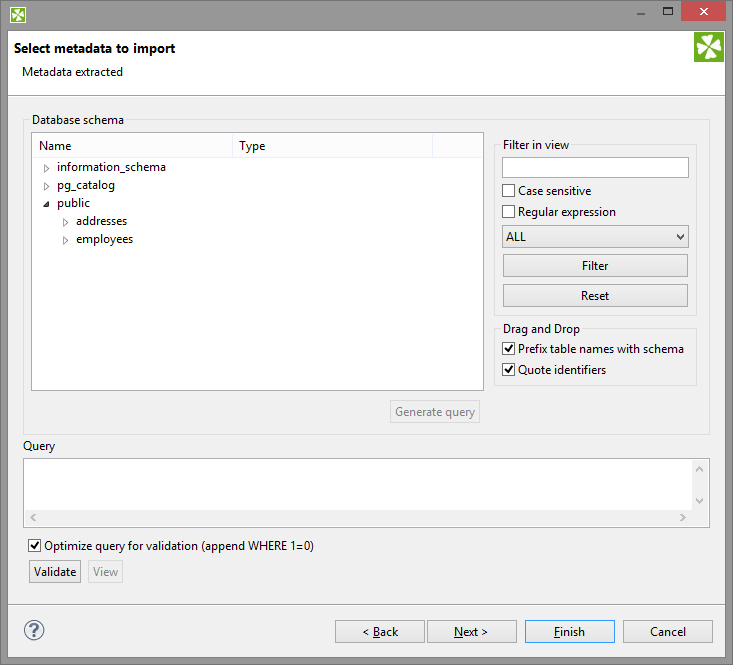Click the application icon in title bar
Screen dimensions: 733x665
[x=18, y=14]
